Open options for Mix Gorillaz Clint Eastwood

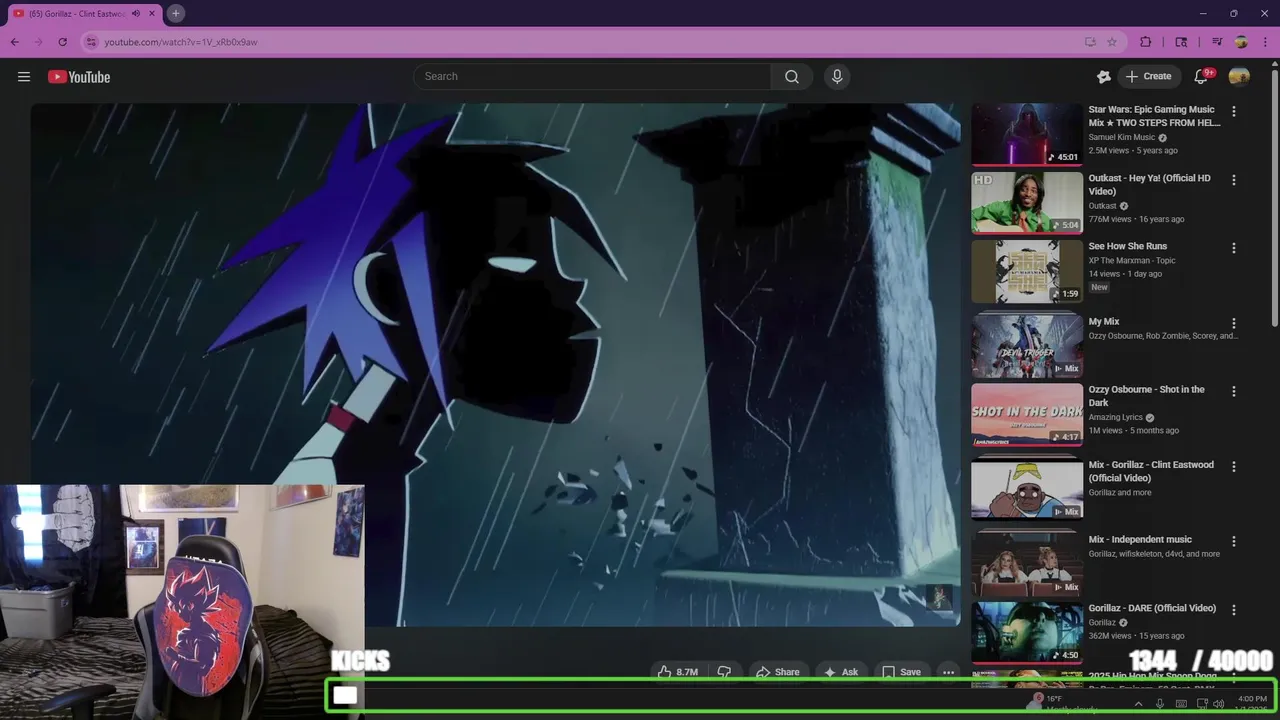[x=1234, y=467]
